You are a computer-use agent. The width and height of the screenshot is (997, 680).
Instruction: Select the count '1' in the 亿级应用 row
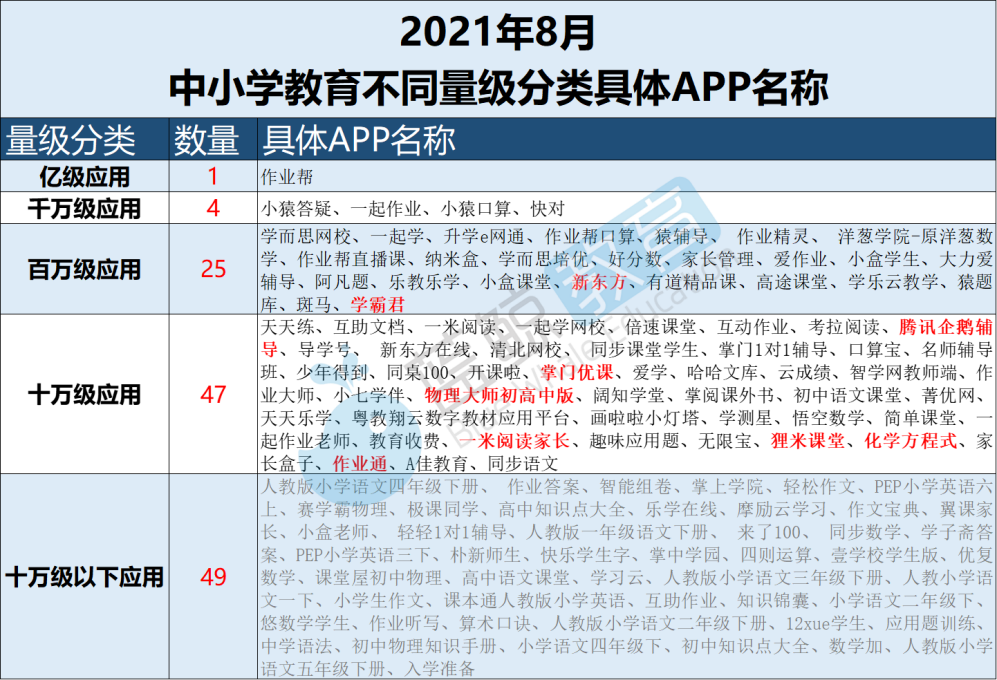[213, 176]
